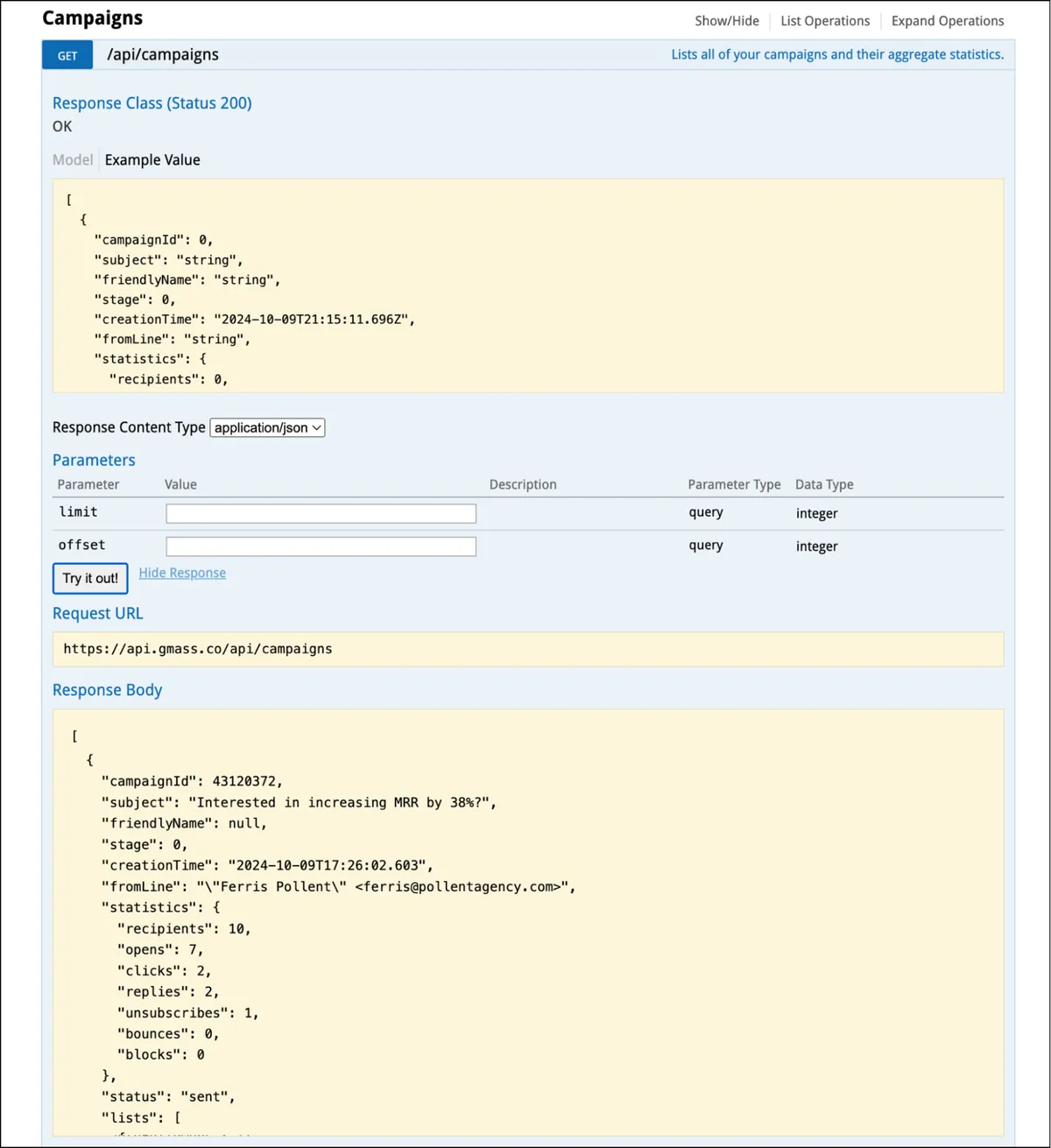Click the "bounces": 0 statistic
1051x1148 pixels.
(x=168, y=1033)
